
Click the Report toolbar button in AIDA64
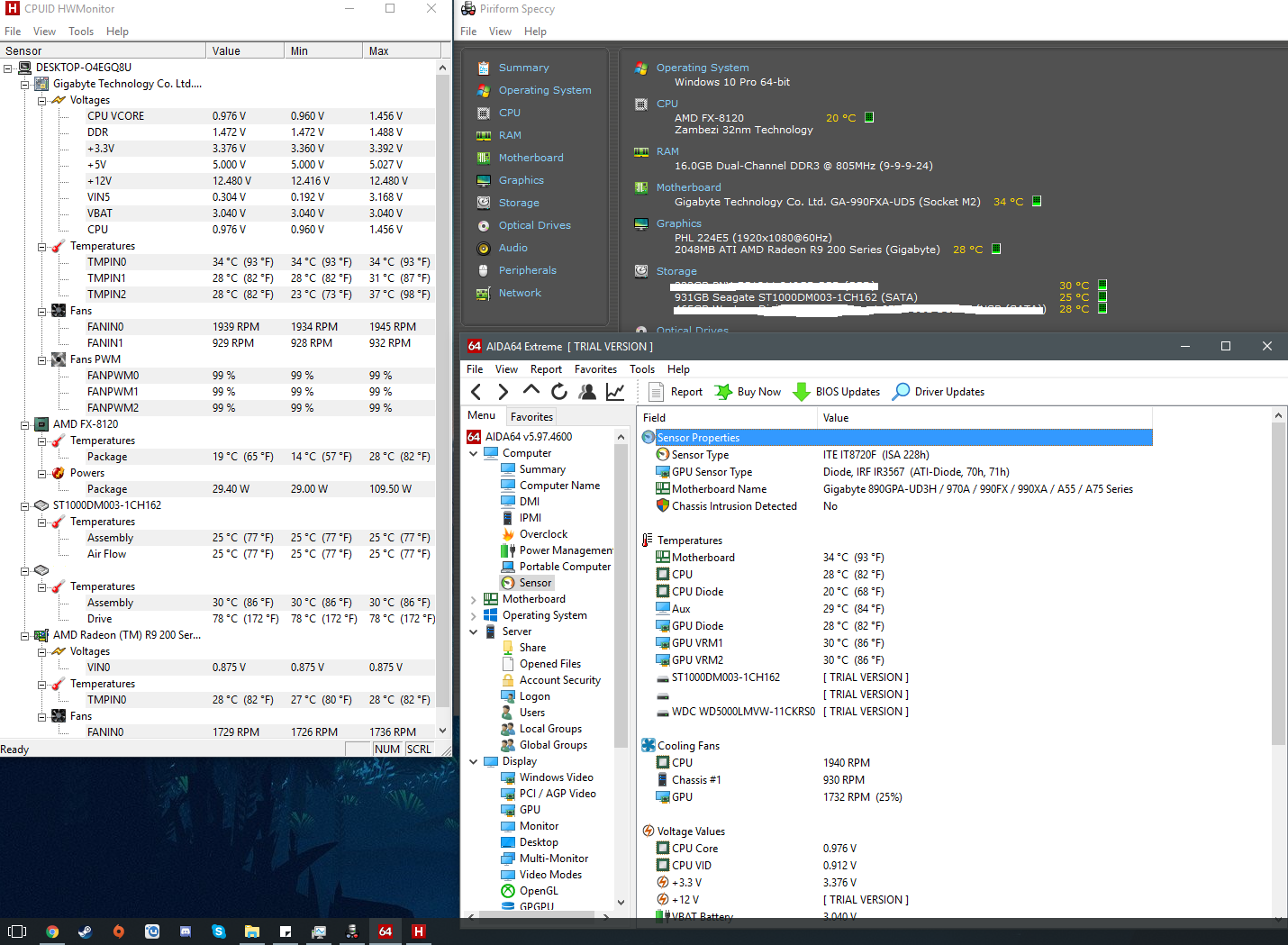(x=675, y=392)
